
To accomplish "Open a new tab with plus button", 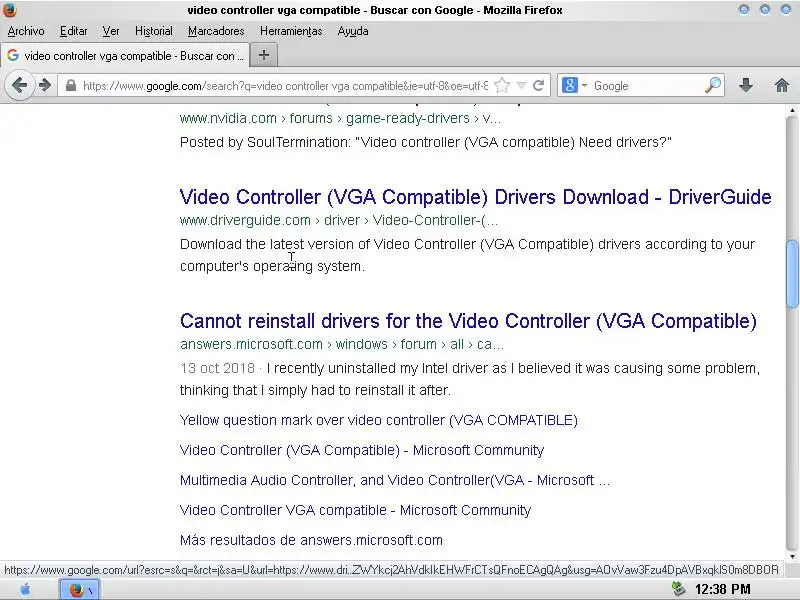I will point(264,55).
